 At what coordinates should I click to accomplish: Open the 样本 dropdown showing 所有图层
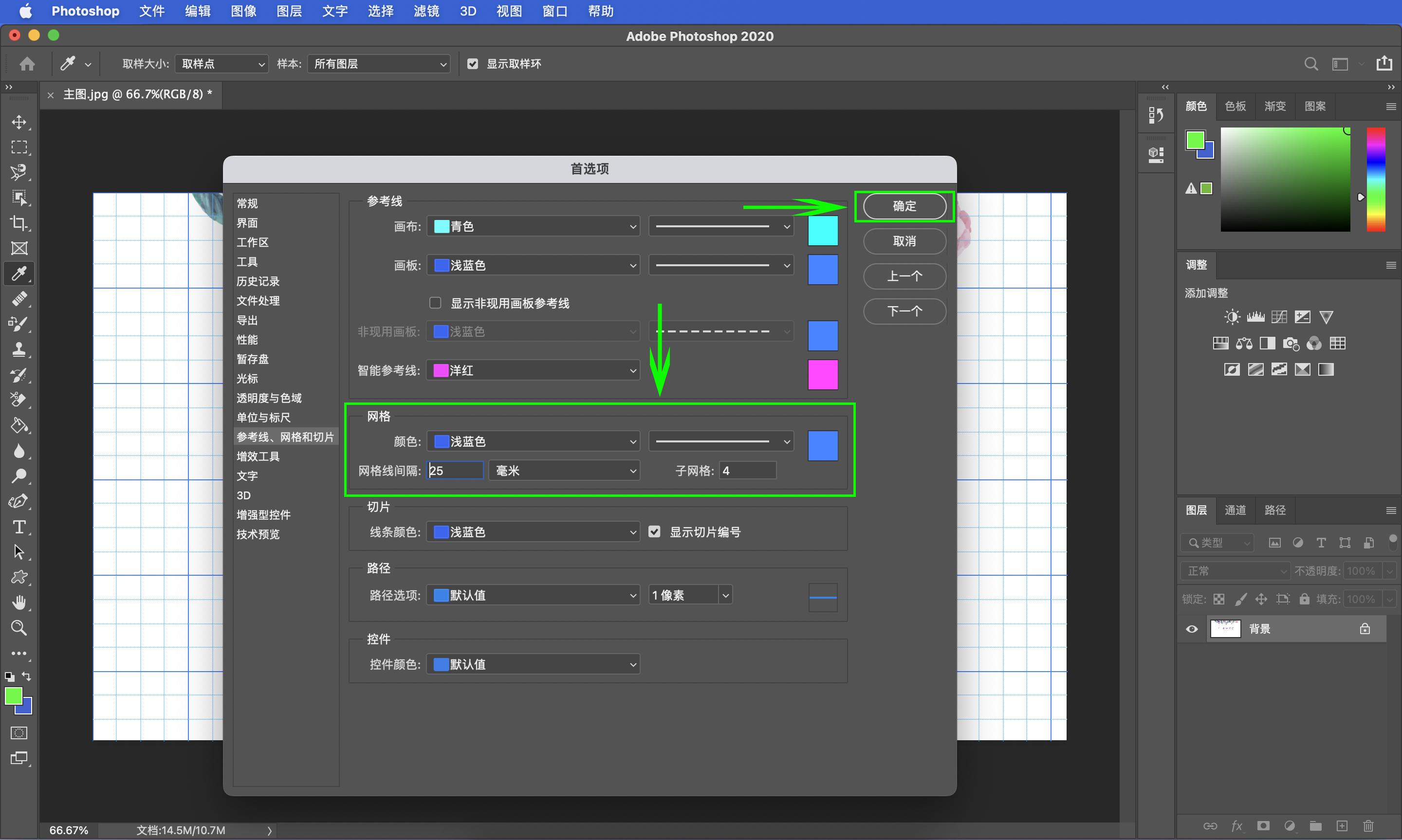(378, 63)
